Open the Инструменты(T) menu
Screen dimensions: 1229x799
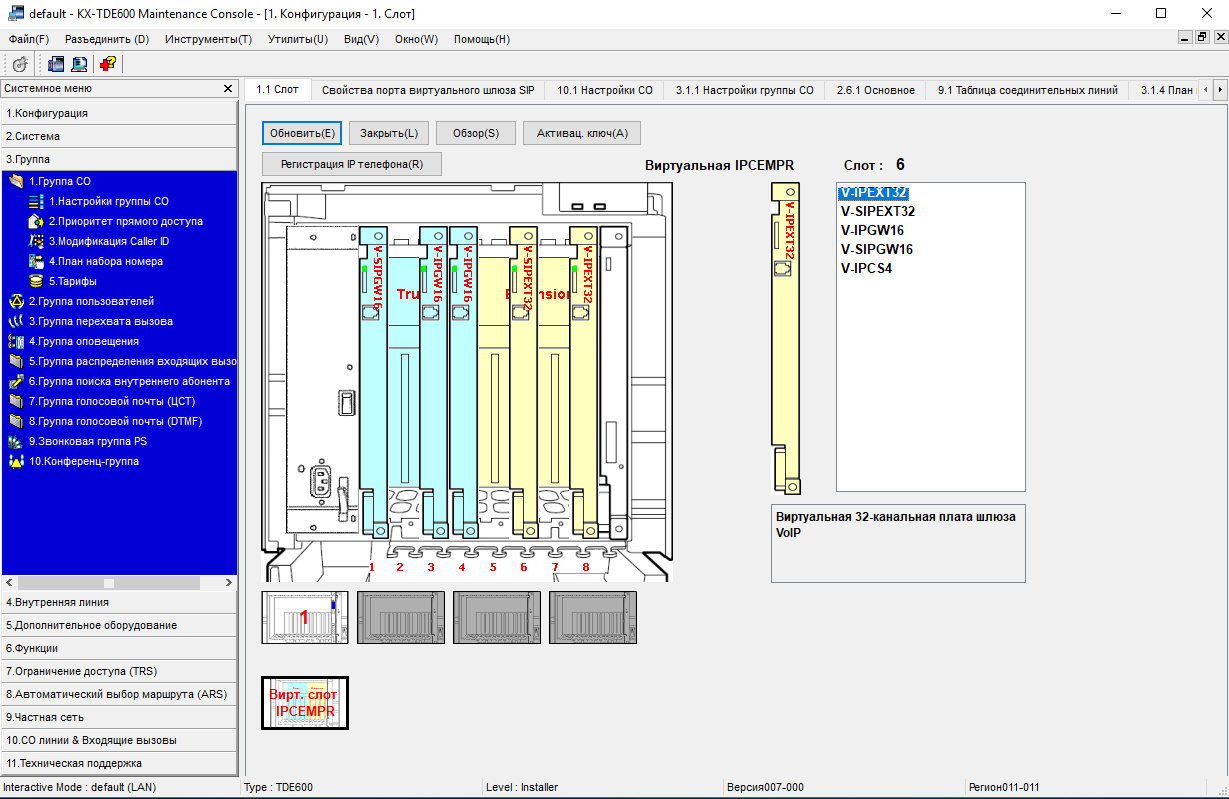click(208, 39)
